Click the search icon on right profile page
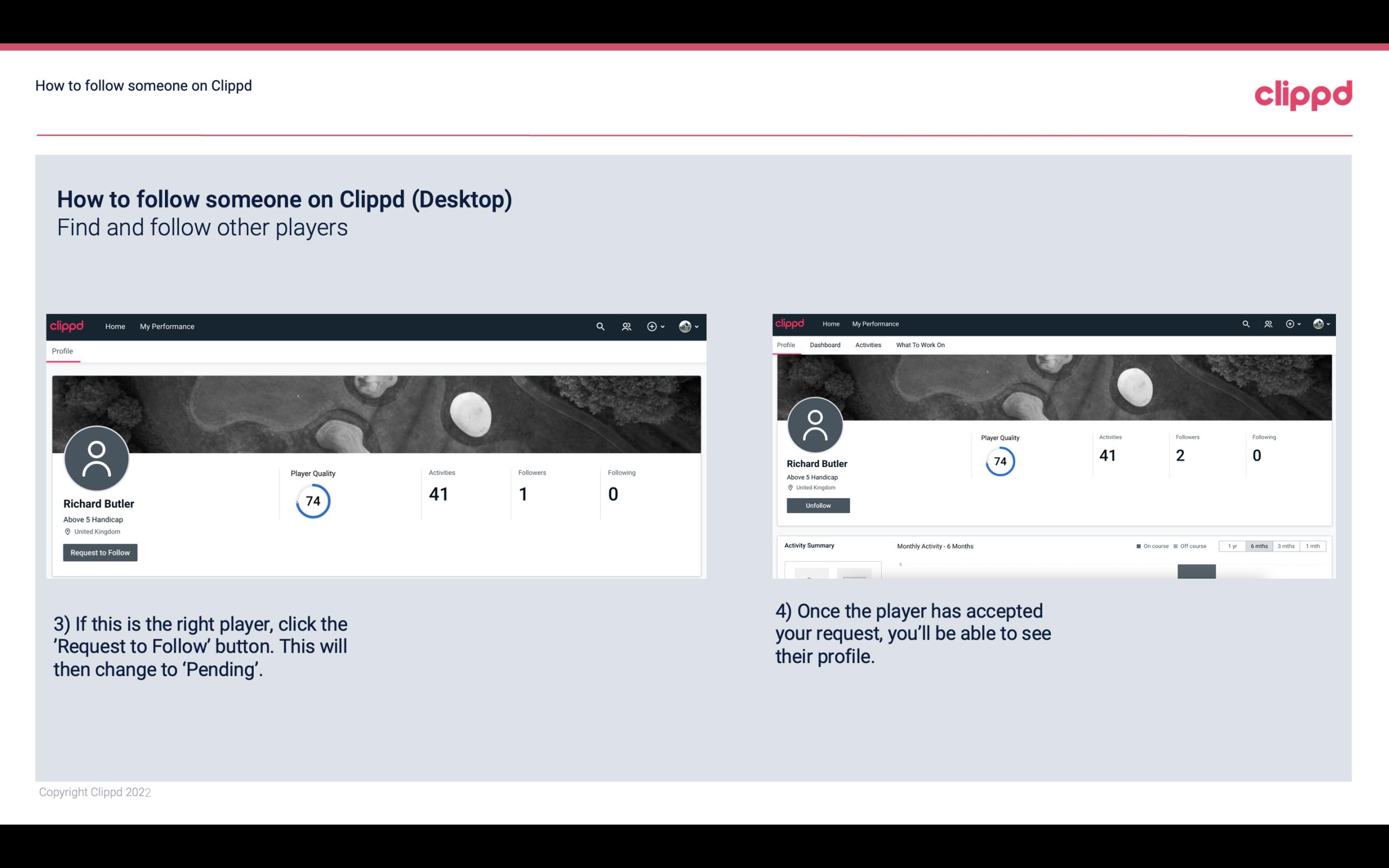Image resolution: width=1389 pixels, height=868 pixels. [x=1245, y=323]
